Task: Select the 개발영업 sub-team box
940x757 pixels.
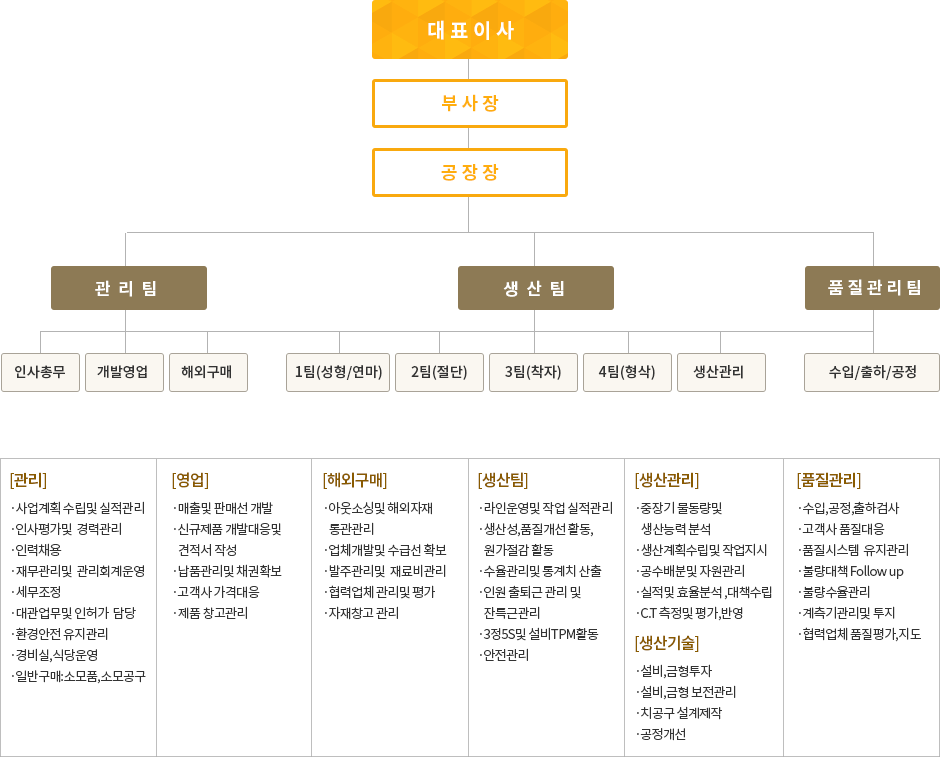Action: (x=124, y=372)
